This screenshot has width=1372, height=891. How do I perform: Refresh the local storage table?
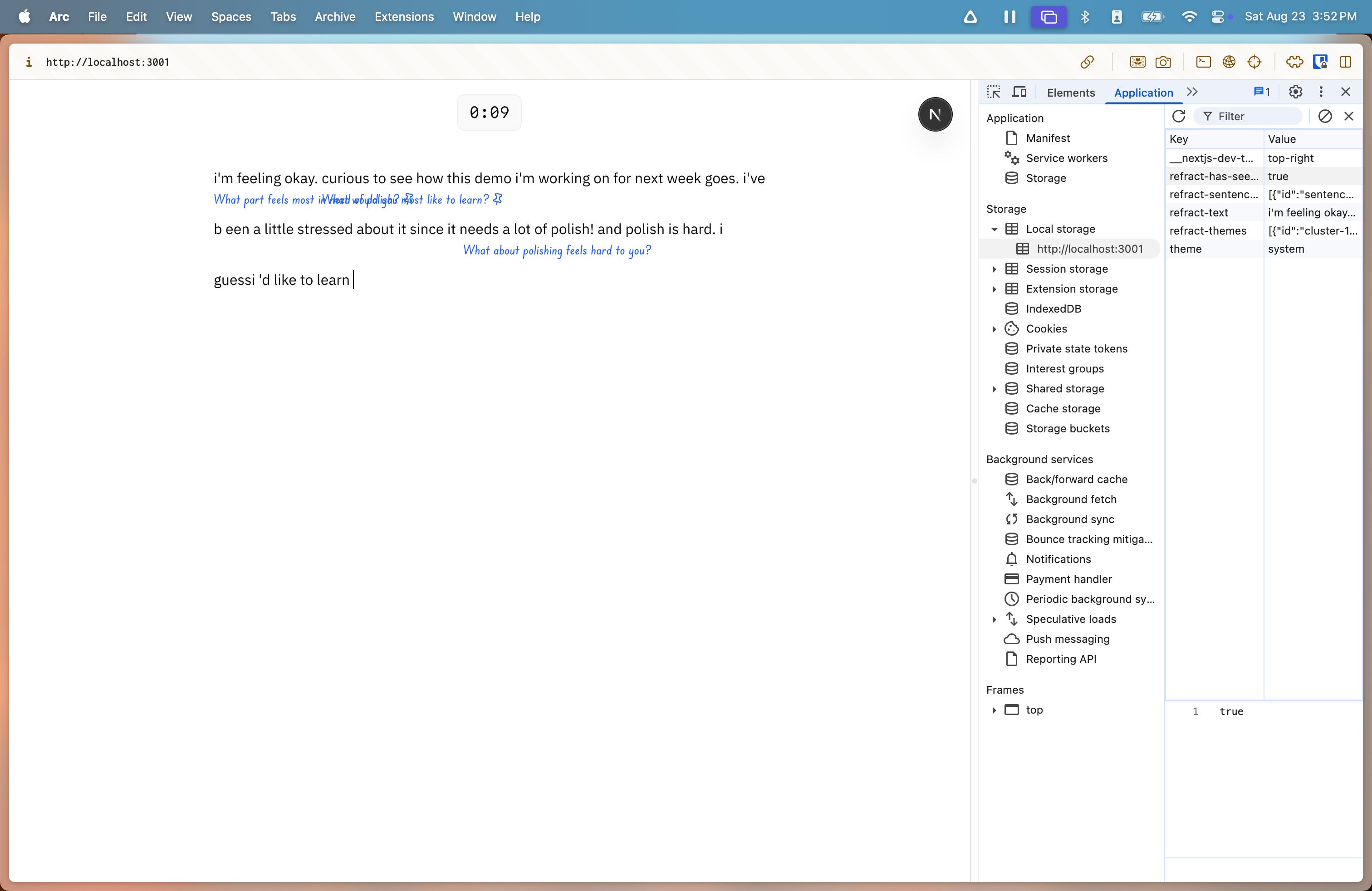pyautogui.click(x=1178, y=117)
